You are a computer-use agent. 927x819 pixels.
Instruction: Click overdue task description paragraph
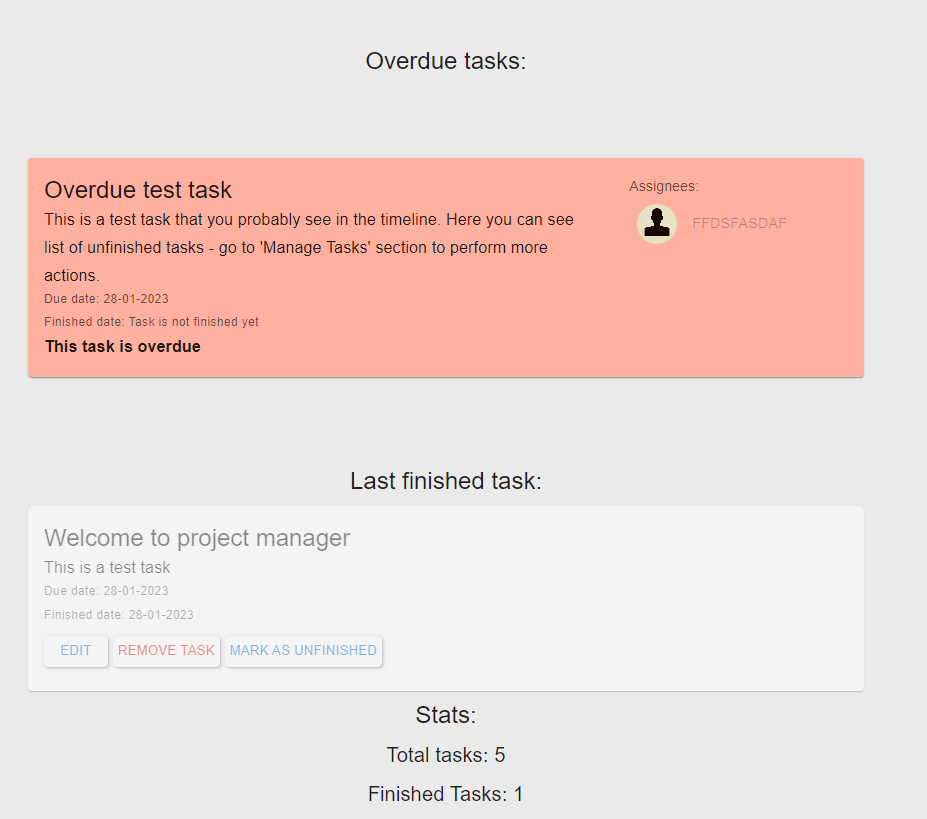[309, 247]
